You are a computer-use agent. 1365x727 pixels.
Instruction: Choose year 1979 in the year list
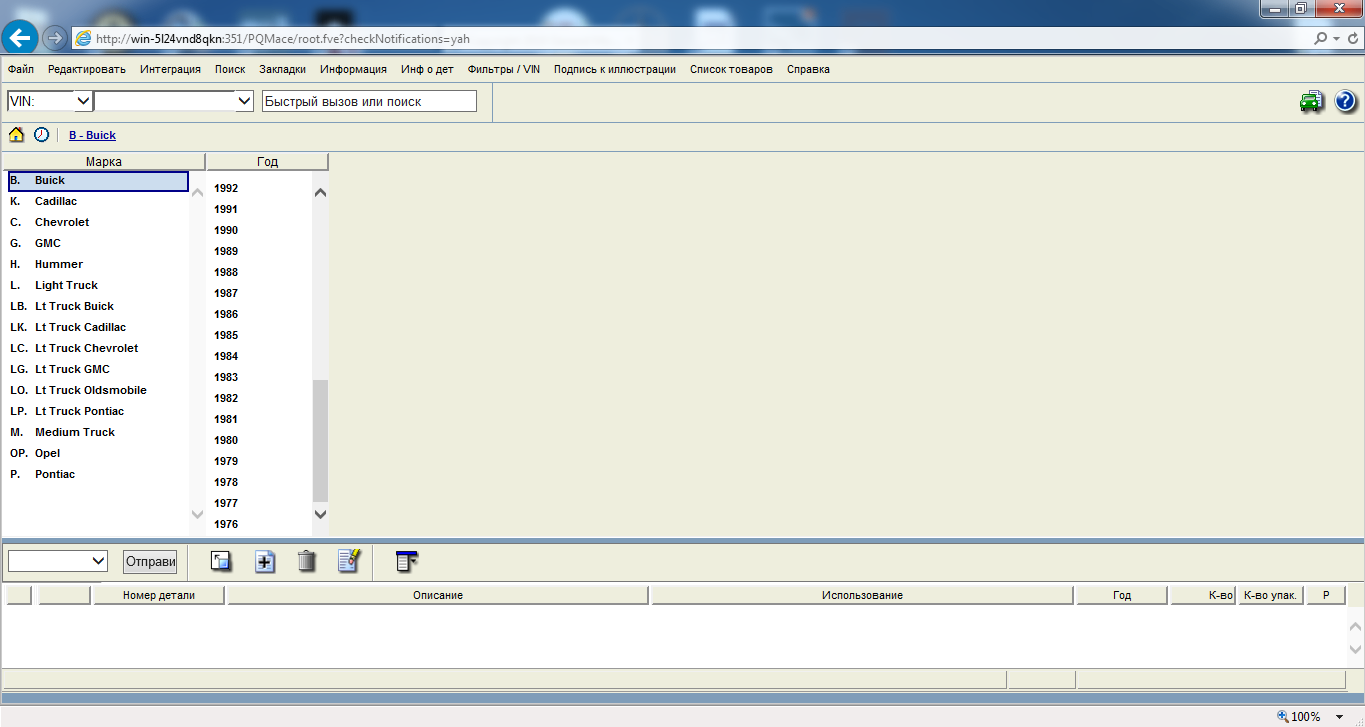click(x=226, y=461)
